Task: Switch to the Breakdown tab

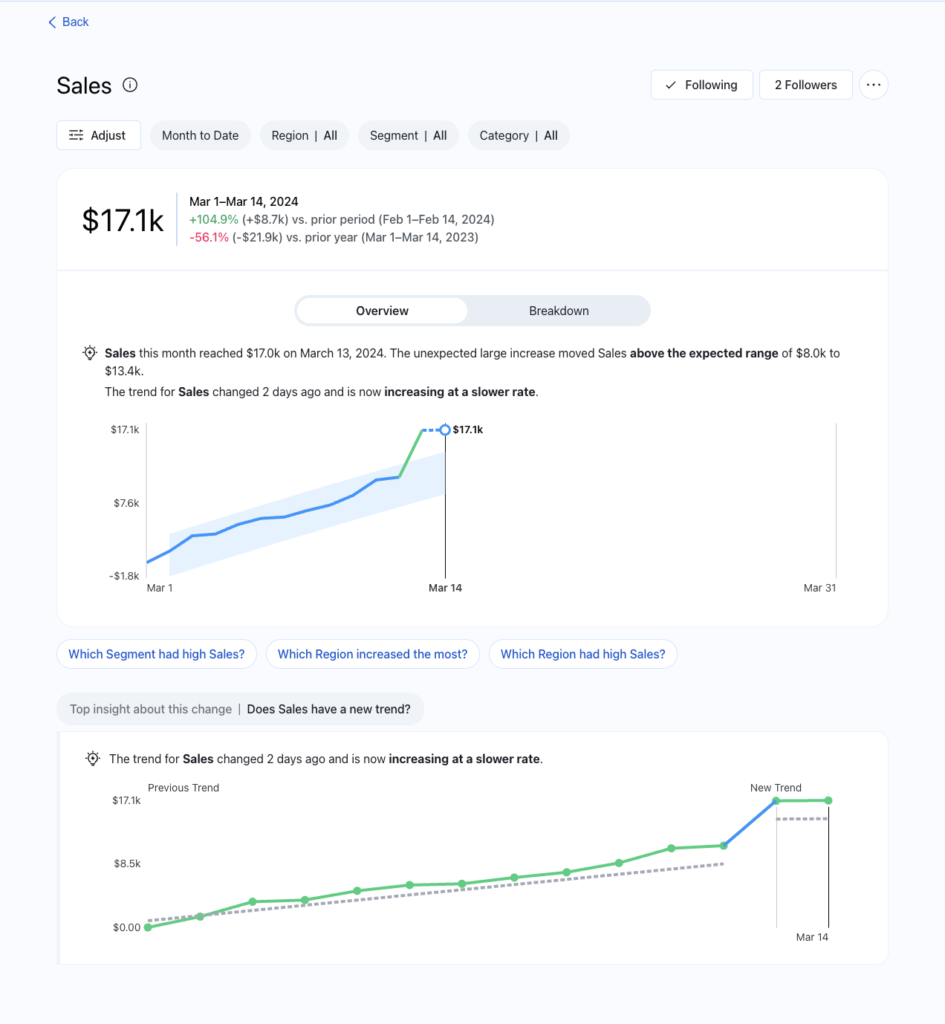Action: coord(558,311)
